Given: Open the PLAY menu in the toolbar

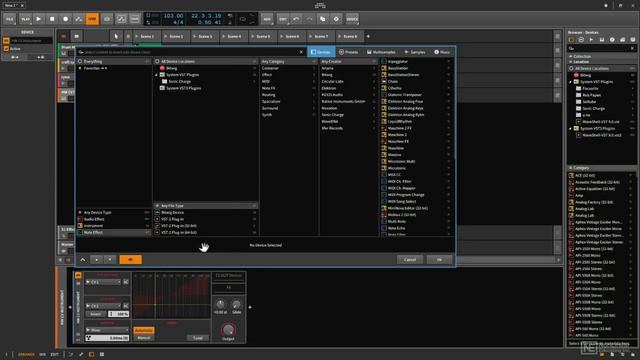Looking at the screenshot, I should coord(25,19).
